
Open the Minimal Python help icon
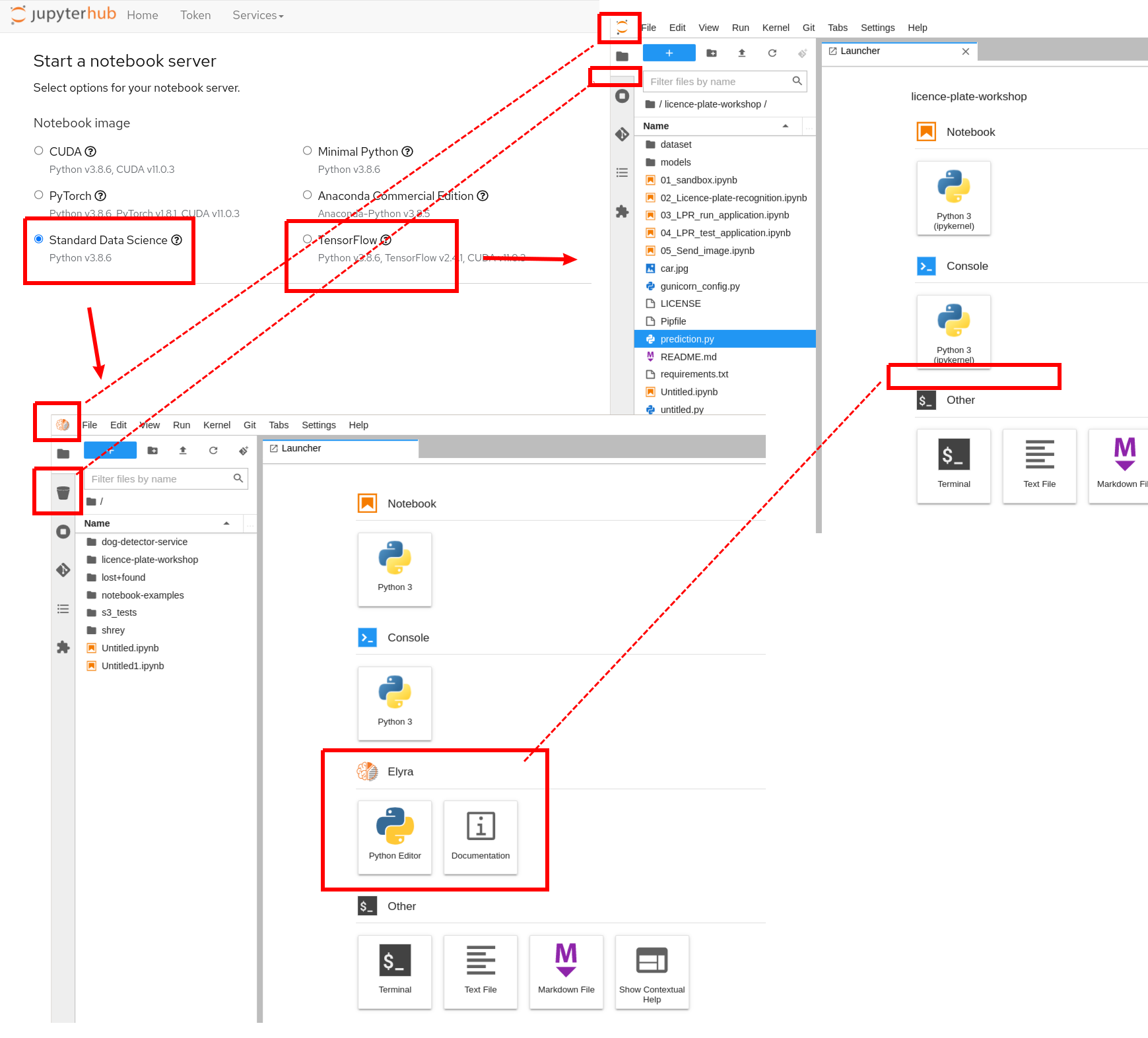[x=407, y=152]
